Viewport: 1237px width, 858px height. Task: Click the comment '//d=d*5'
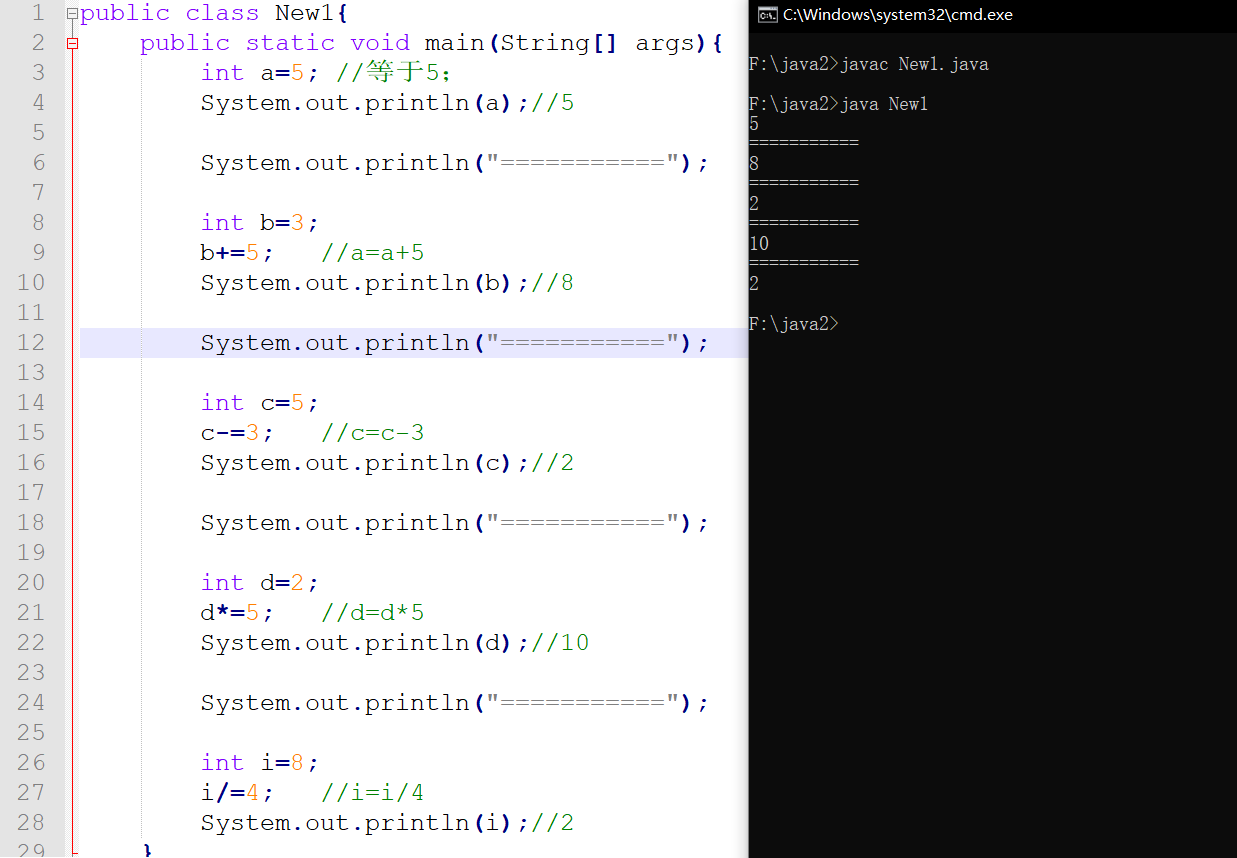373,613
